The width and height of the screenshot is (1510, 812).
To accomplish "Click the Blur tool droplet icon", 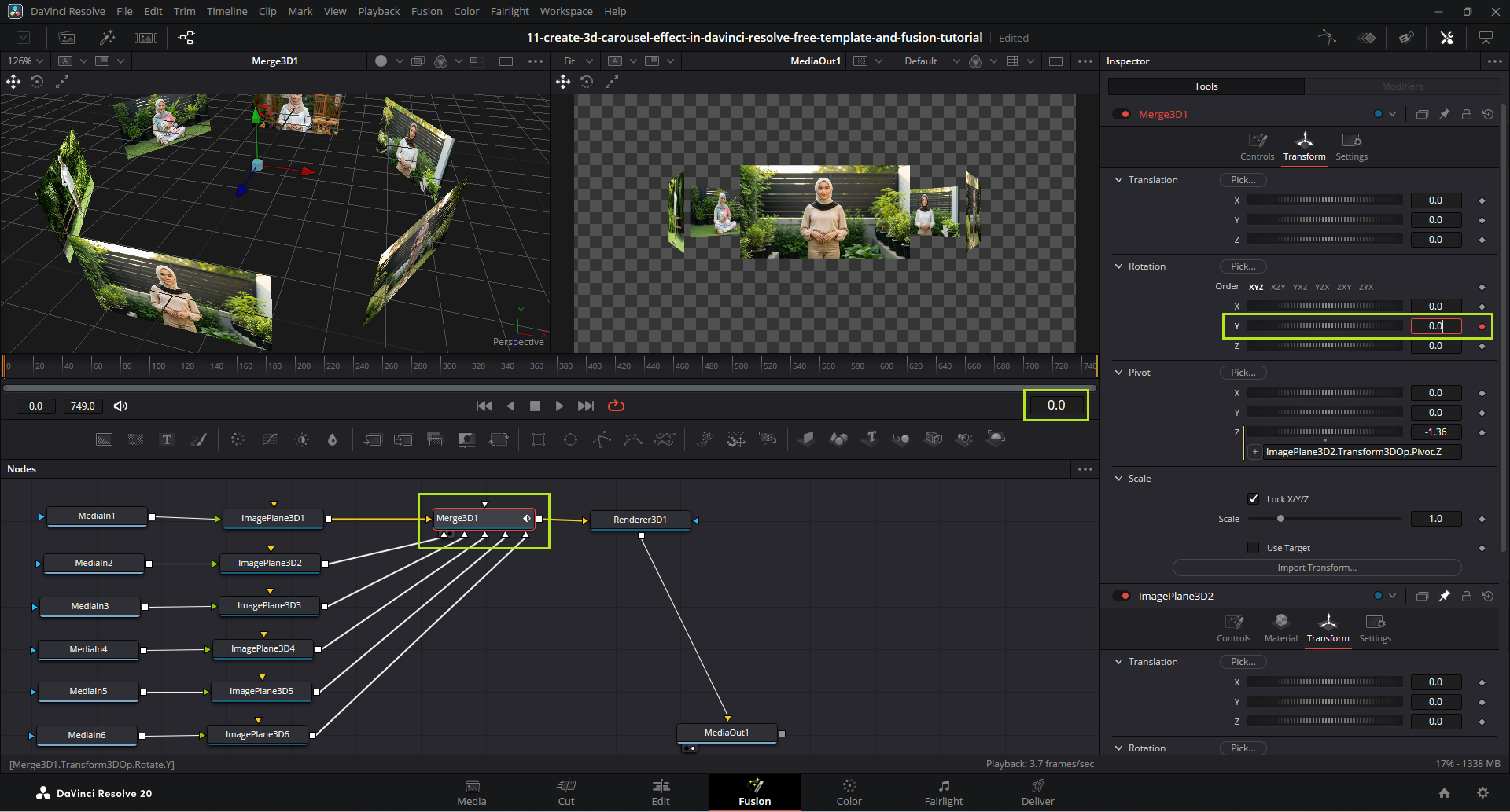I will tap(332, 439).
